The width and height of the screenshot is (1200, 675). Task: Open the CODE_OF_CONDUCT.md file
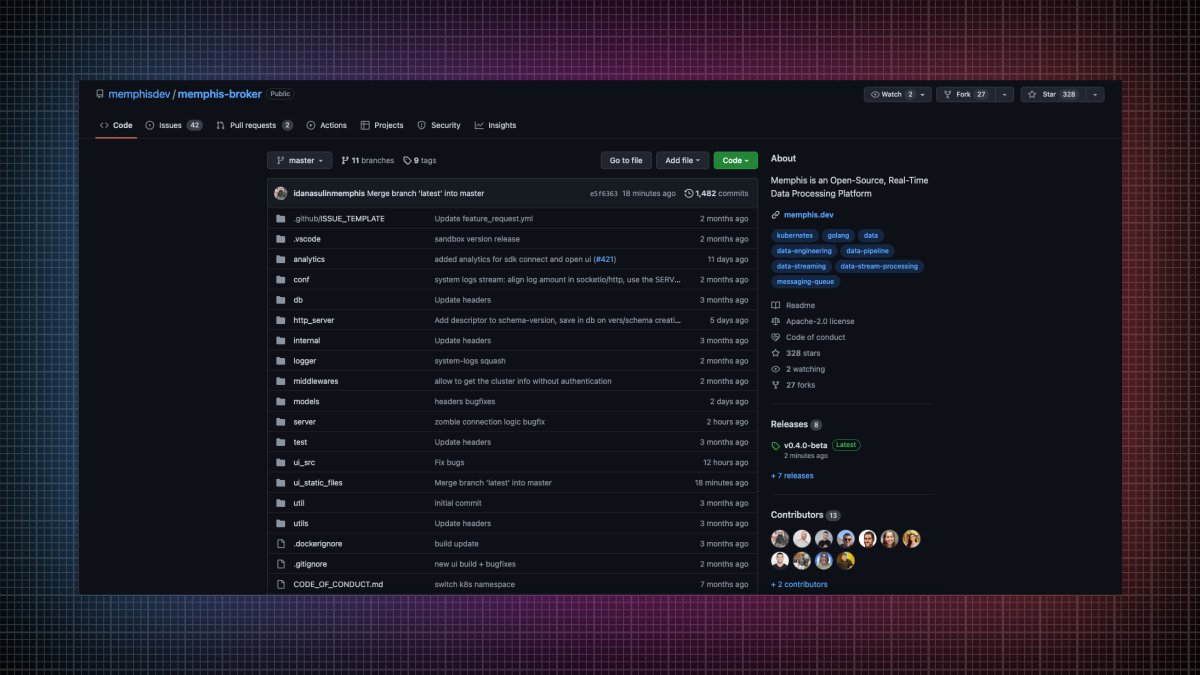tap(338, 584)
